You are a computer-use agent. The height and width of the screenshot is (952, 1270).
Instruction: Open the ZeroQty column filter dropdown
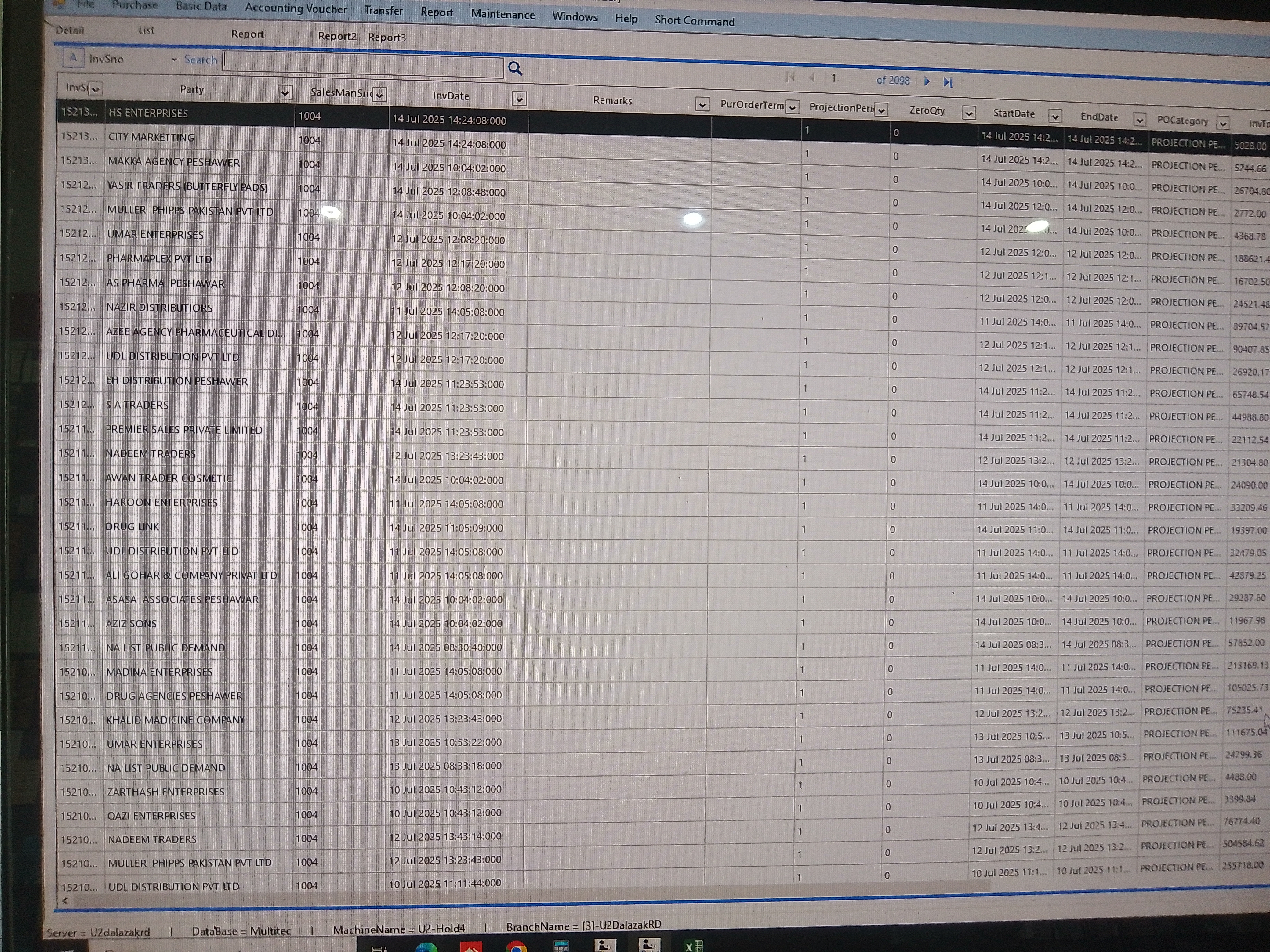(x=969, y=113)
